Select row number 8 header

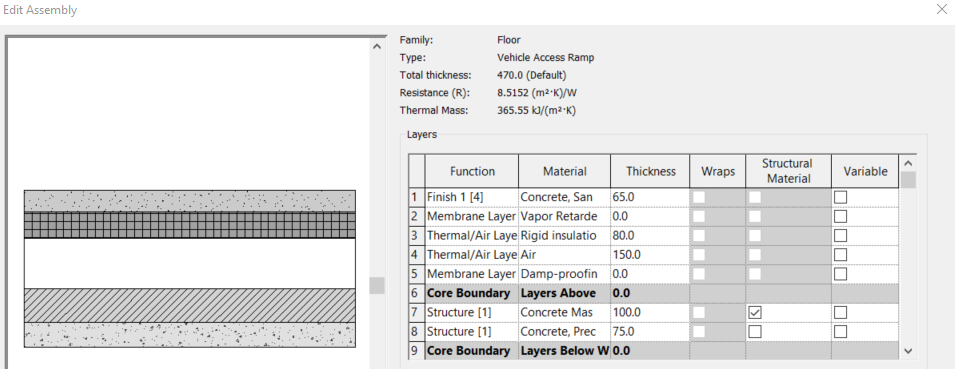click(x=417, y=332)
